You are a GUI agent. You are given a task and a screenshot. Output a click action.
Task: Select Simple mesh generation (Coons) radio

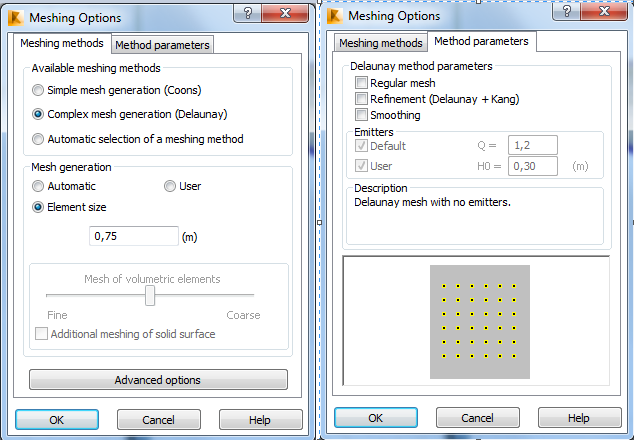pyautogui.click(x=38, y=90)
